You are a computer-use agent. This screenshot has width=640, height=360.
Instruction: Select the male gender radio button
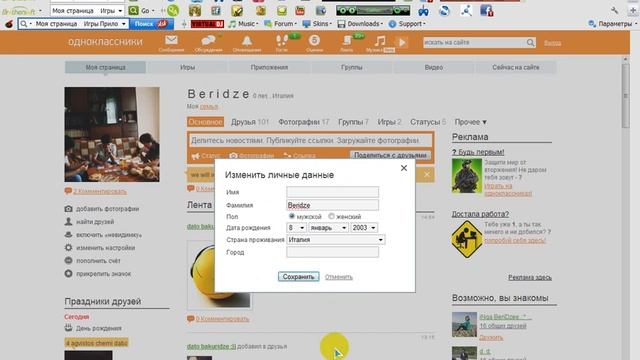coord(291,216)
